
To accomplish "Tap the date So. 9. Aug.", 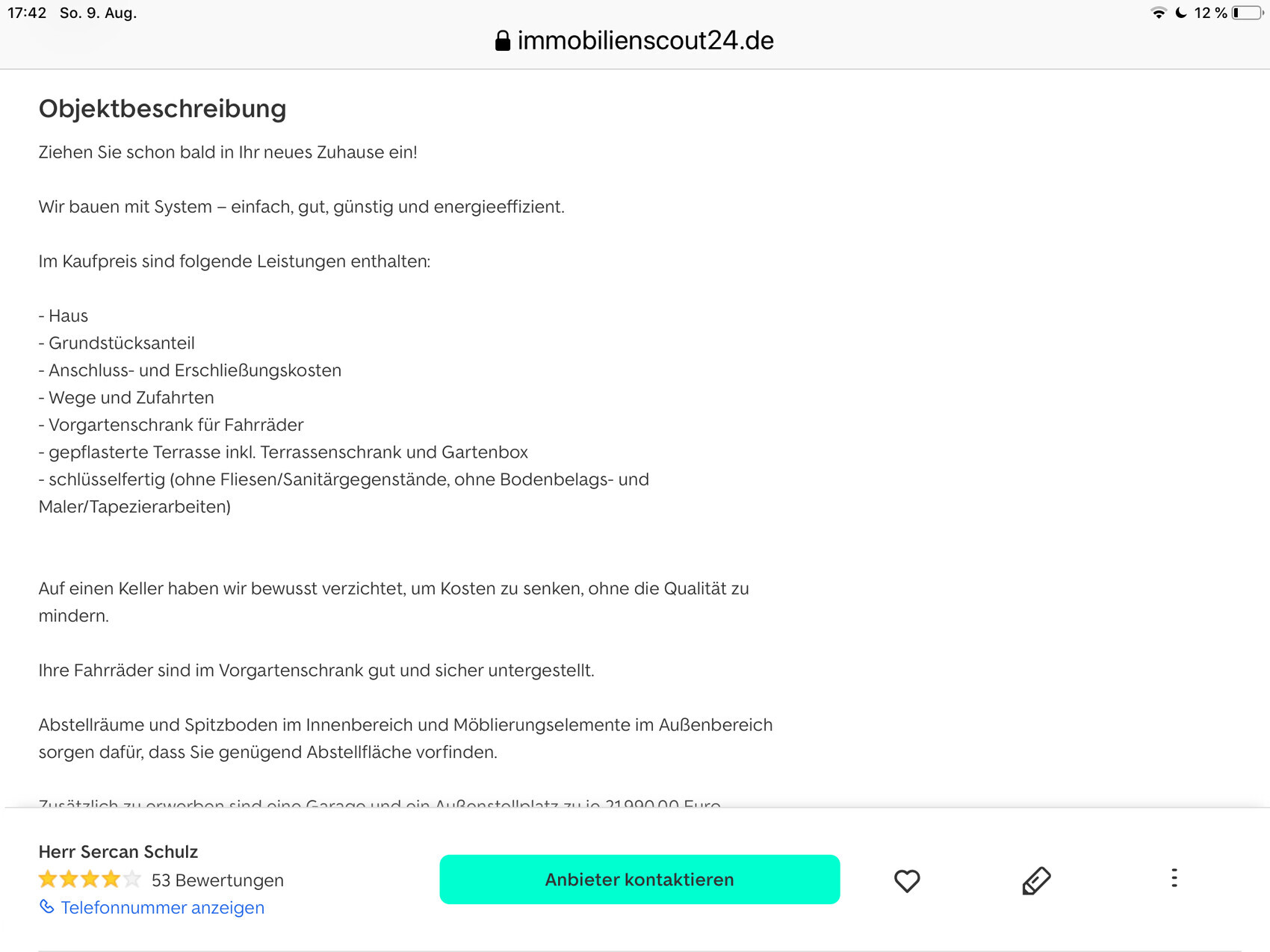I will [98, 13].
